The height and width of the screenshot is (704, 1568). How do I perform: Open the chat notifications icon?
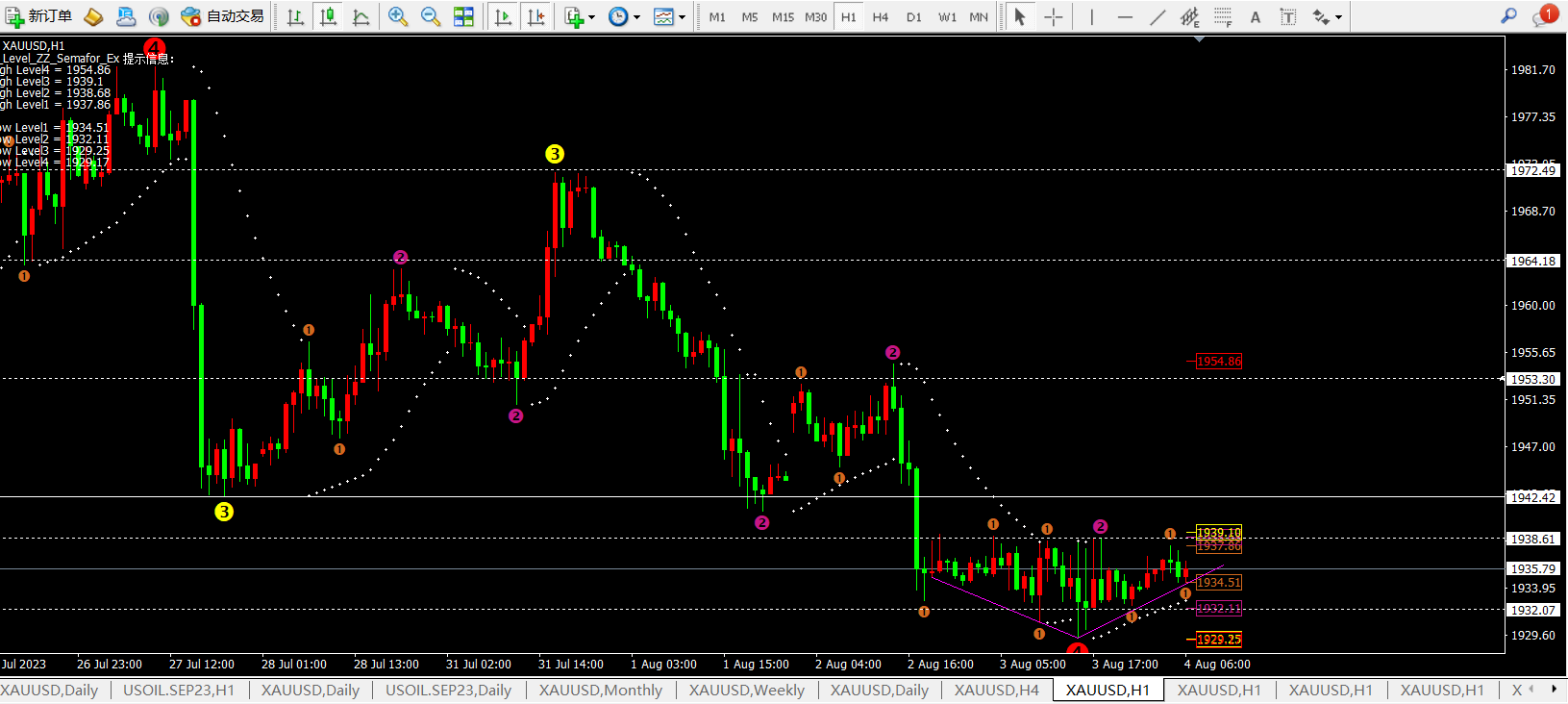(1541, 16)
